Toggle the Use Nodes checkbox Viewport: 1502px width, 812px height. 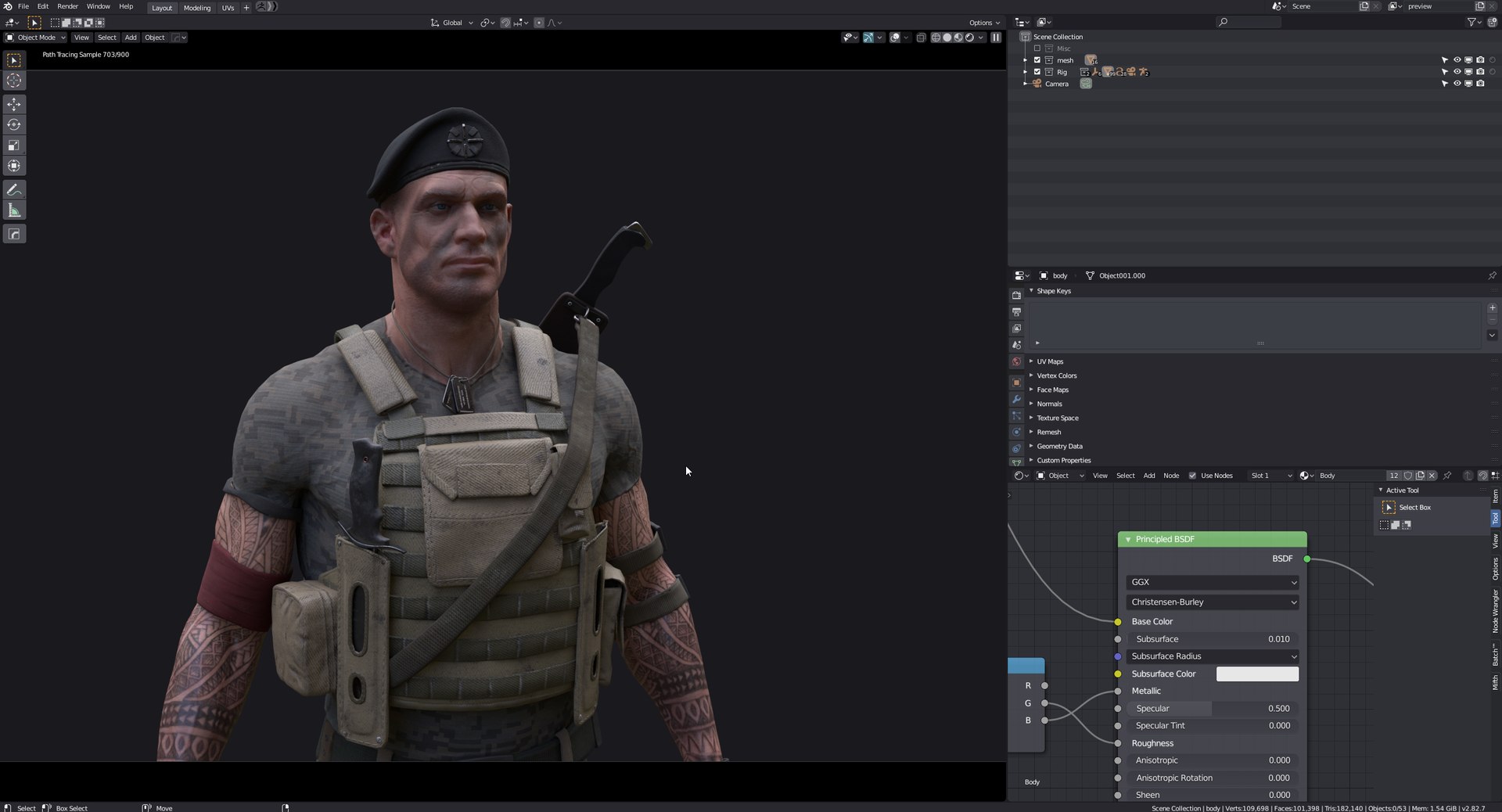coord(1192,476)
